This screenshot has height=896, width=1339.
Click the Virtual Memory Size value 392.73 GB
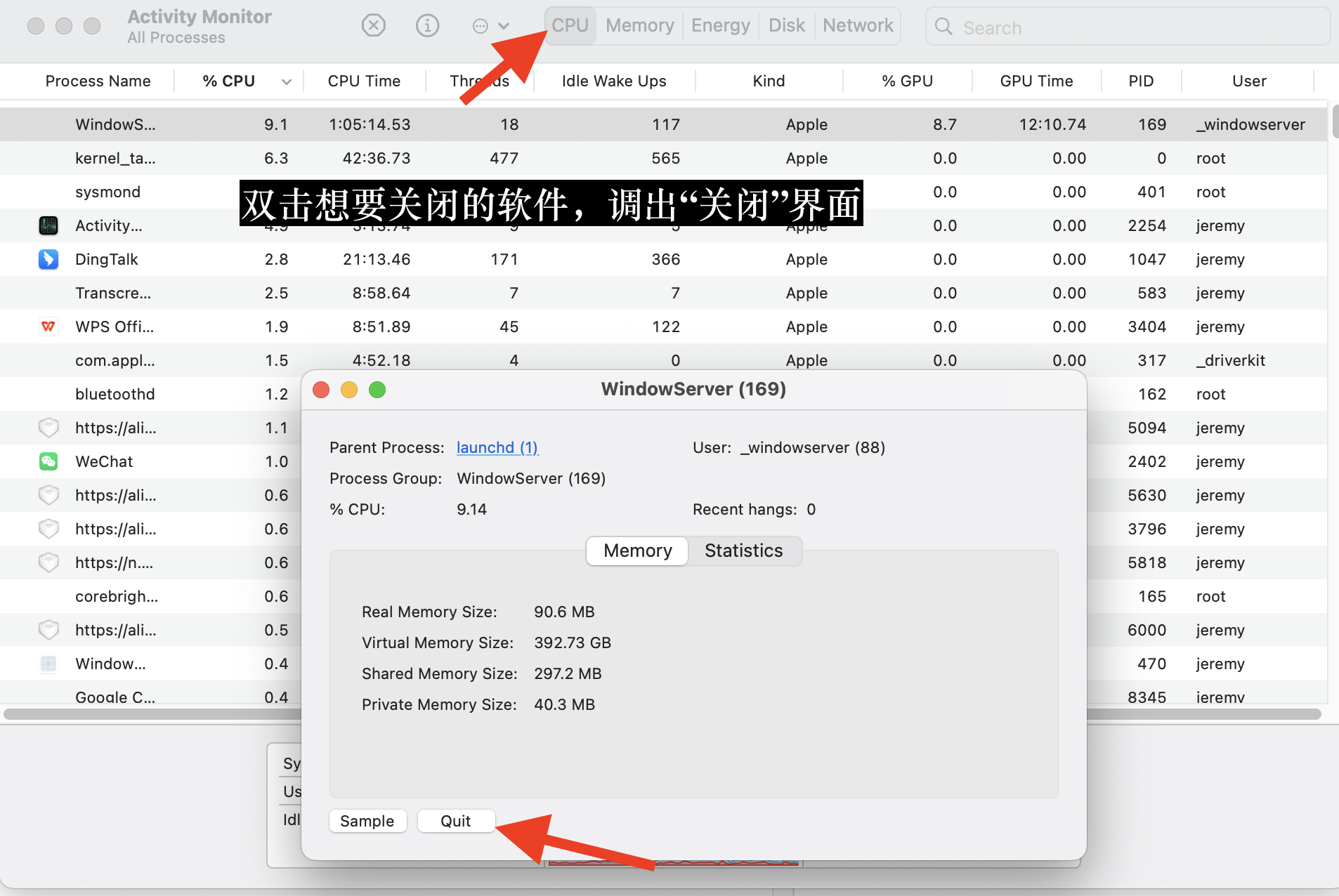tap(573, 643)
